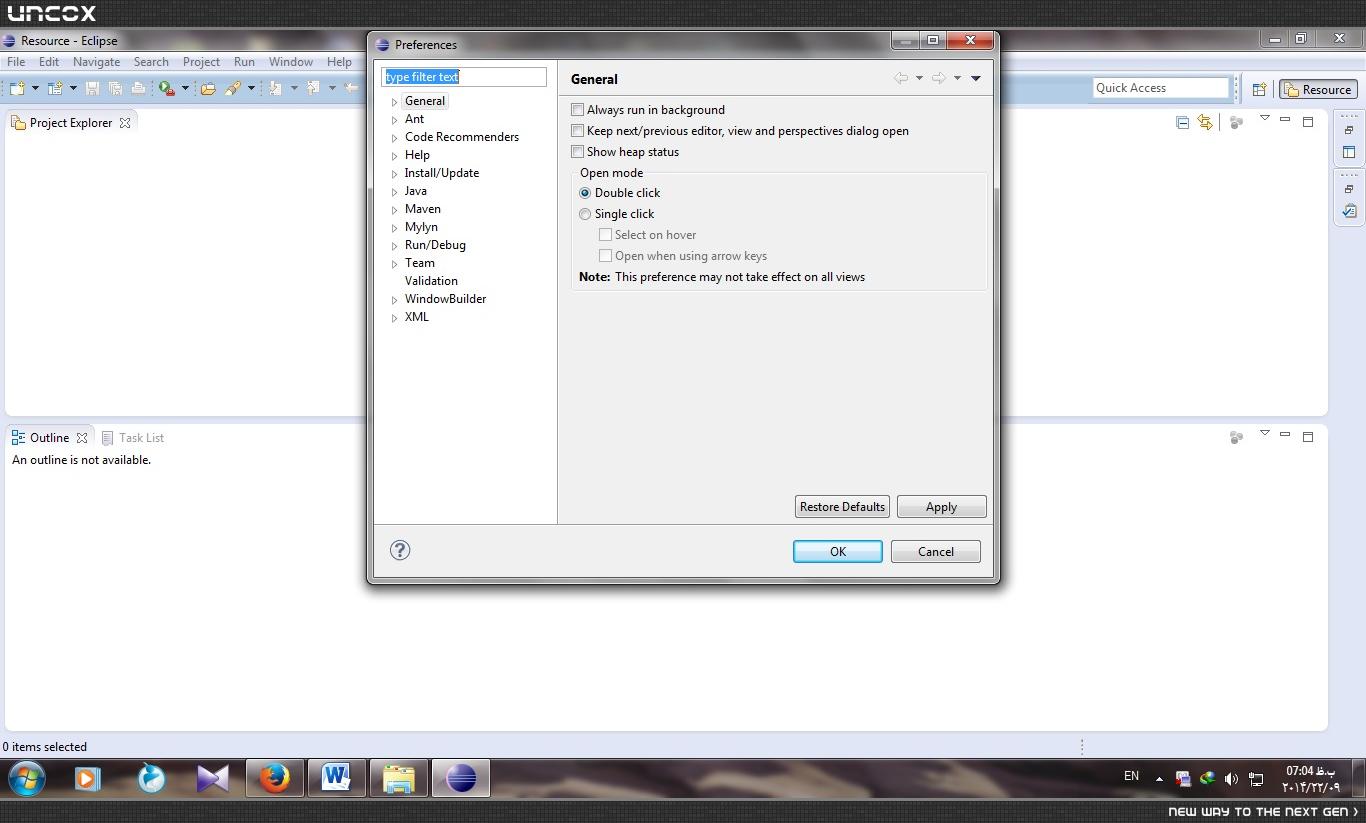Open the Edit menu
The width and height of the screenshot is (1366, 823).
click(49, 61)
